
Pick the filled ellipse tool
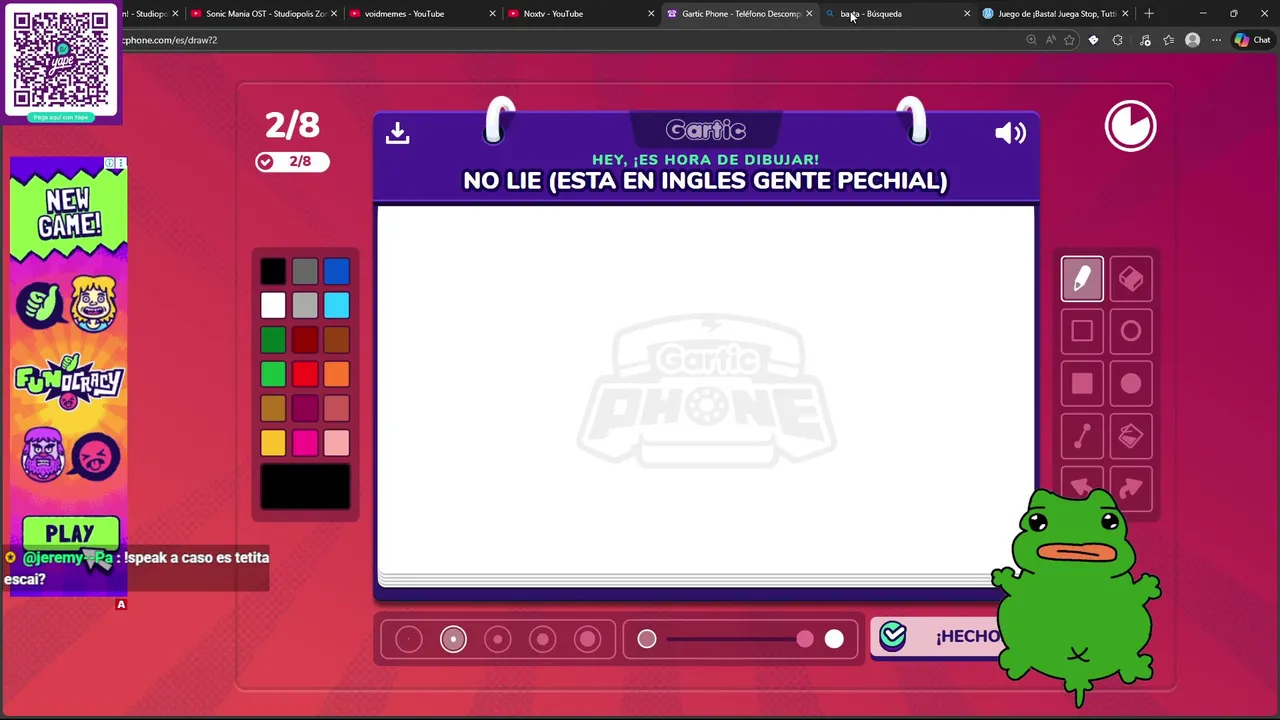tap(1131, 383)
